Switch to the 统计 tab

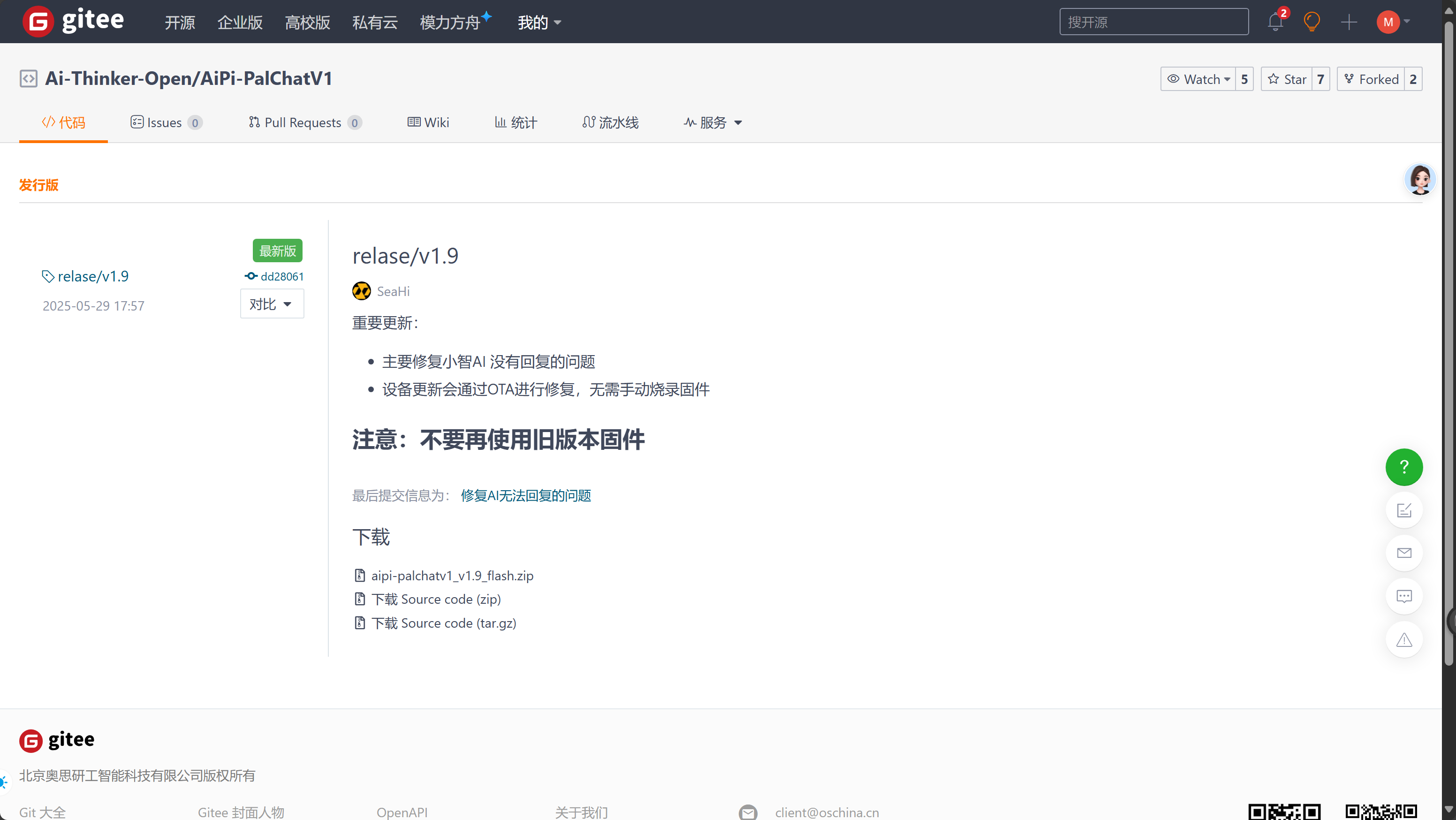[516, 122]
